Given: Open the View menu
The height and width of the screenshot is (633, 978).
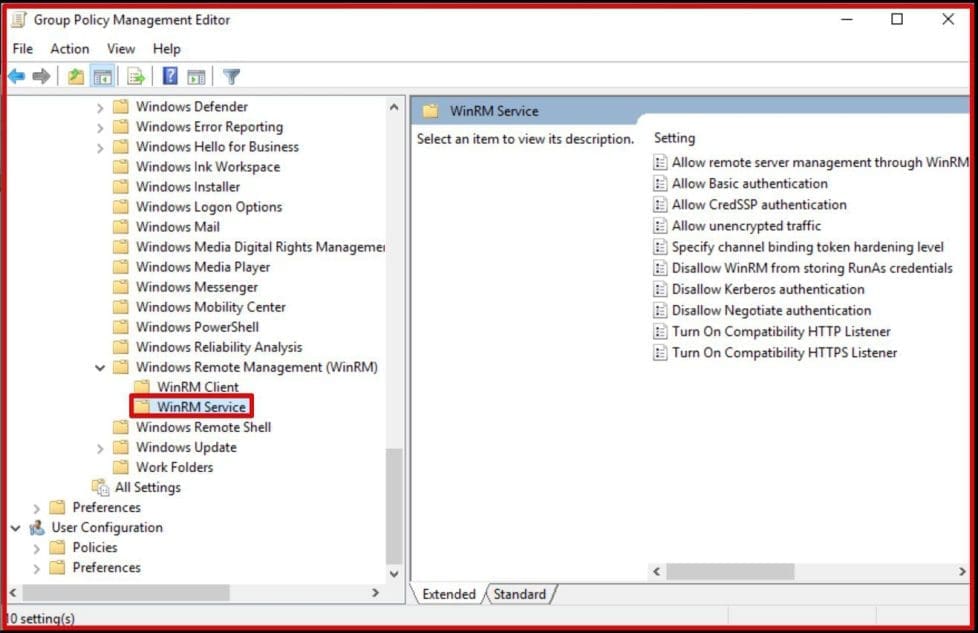Looking at the screenshot, I should (x=120, y=48).
